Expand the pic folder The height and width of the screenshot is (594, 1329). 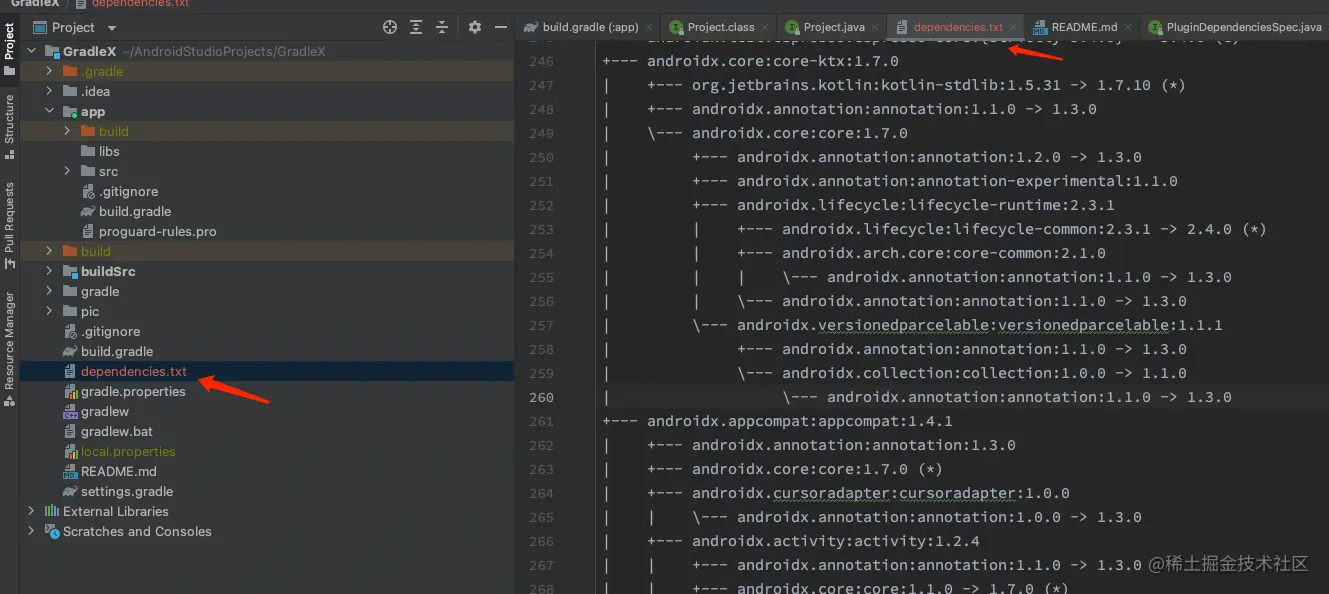pyautogui.click(x=49, y=311)
